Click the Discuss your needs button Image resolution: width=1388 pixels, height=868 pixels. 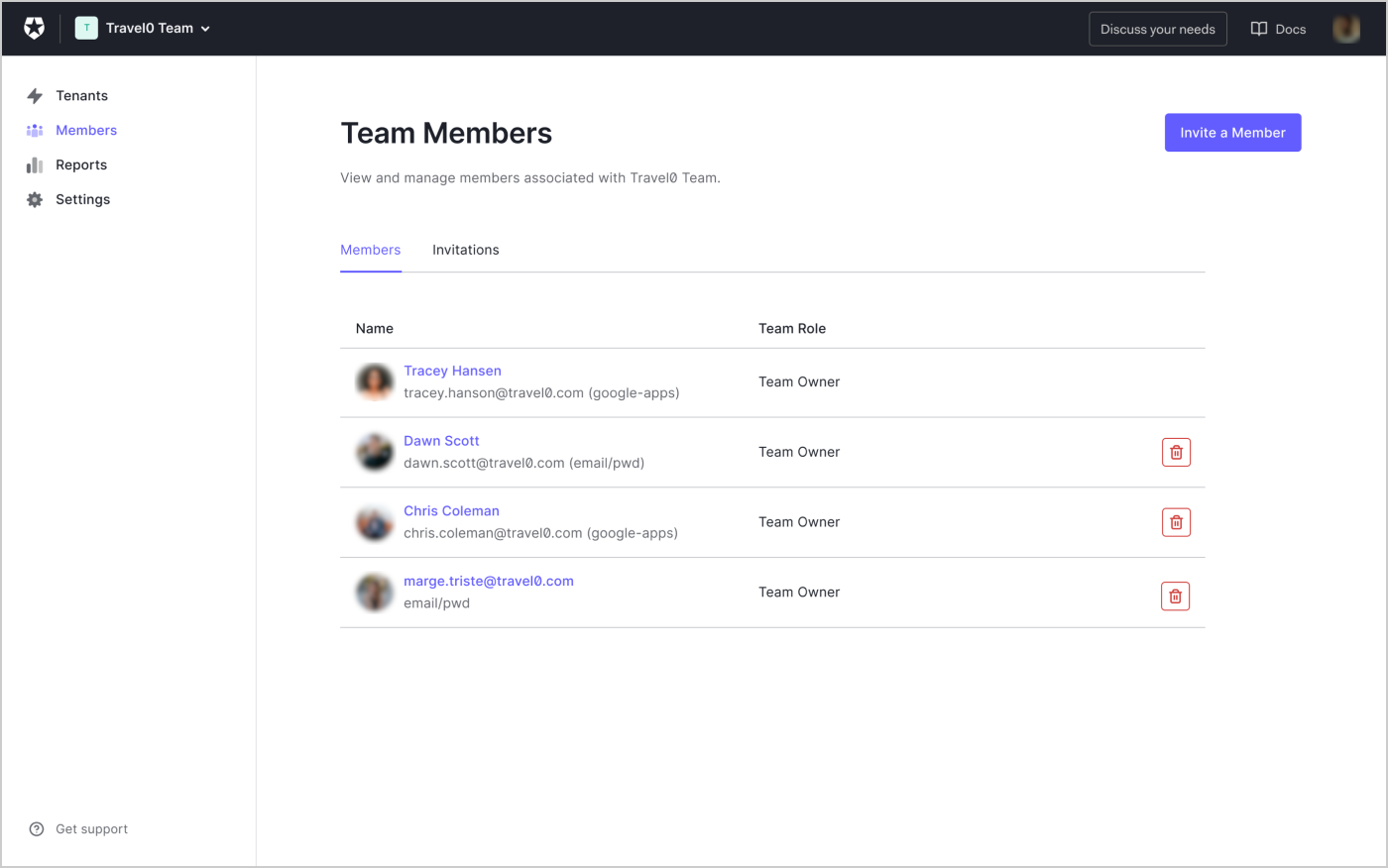(x=1157, y=29)
